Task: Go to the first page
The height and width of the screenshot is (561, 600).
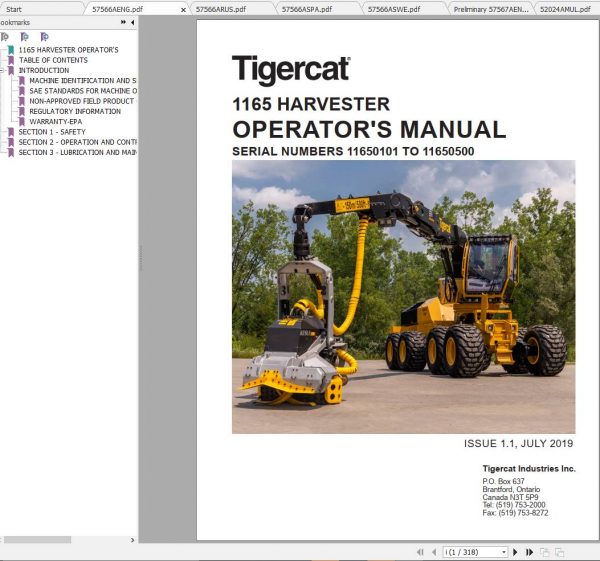Action: pyautogui.click(x=420, y=552)
